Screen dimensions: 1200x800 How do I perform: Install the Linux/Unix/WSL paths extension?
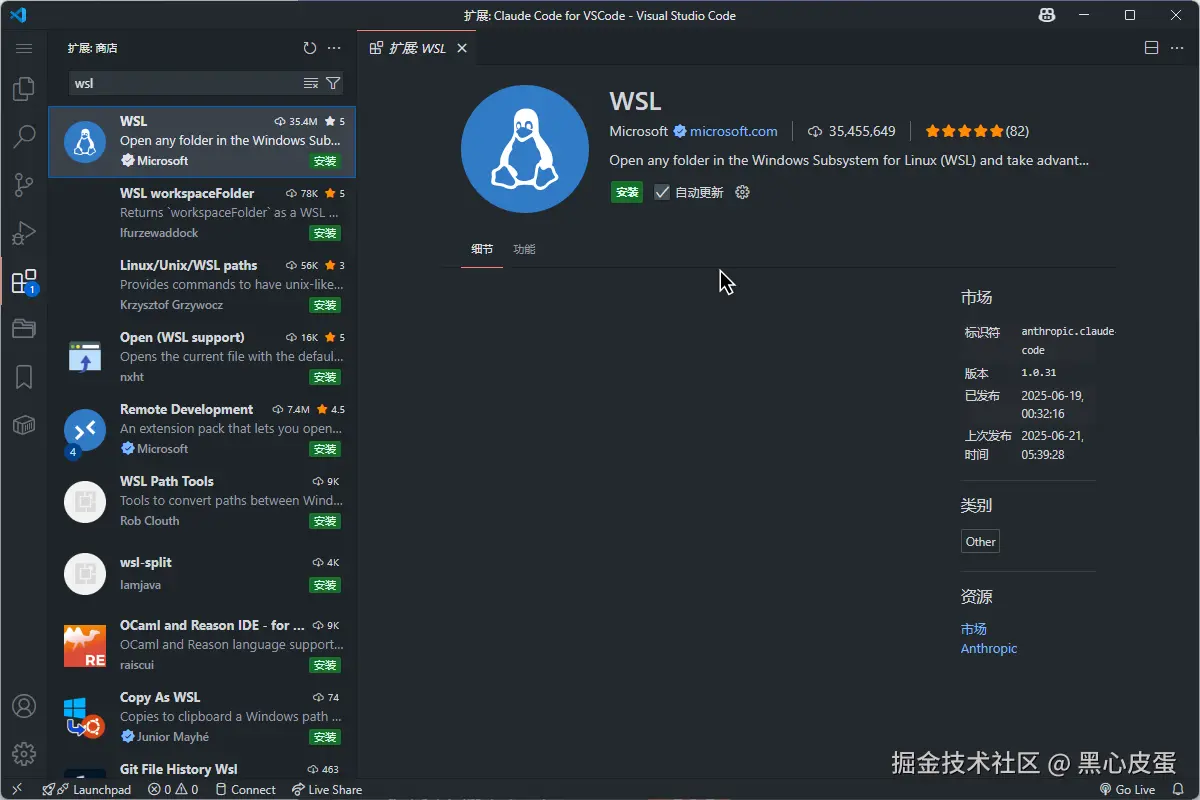click(x=325, y=305)
